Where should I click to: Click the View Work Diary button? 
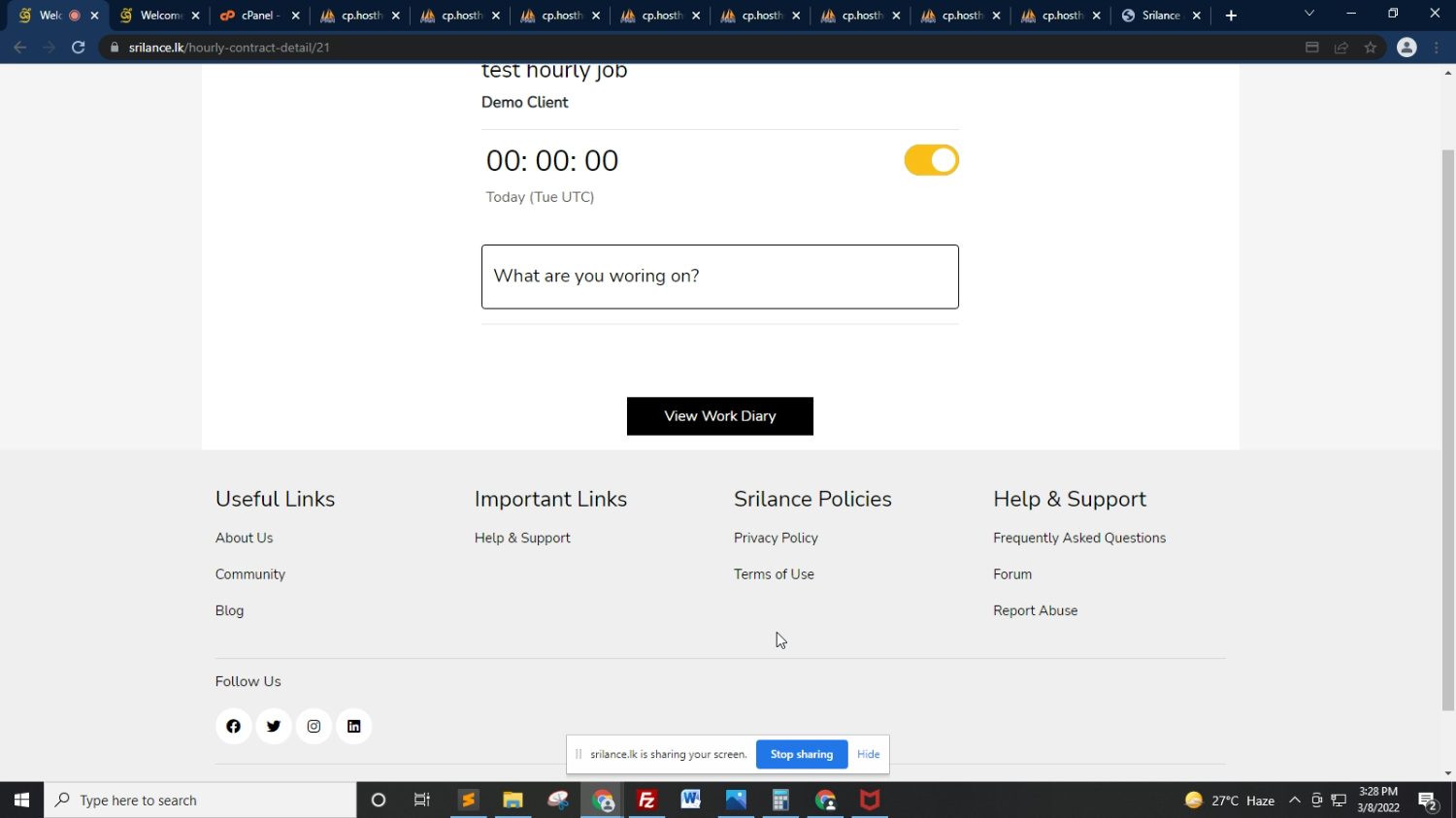tap(719, 416)
